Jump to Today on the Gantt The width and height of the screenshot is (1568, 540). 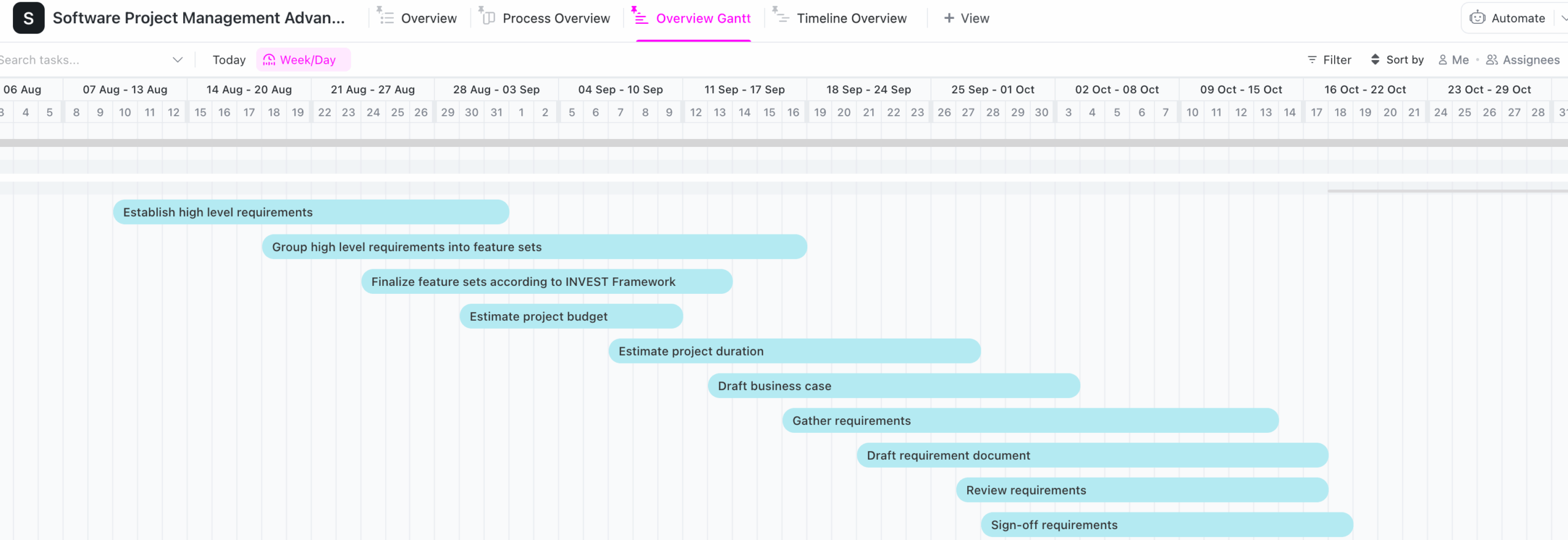pos(228,60)
